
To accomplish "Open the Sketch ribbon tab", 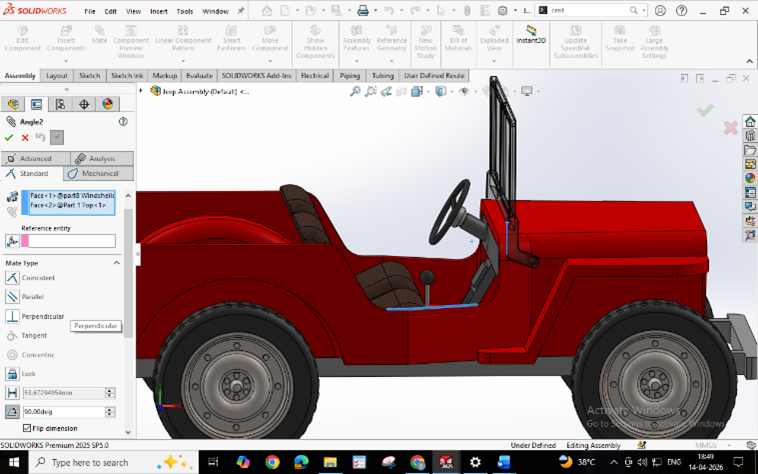I will tap(89, 76).
